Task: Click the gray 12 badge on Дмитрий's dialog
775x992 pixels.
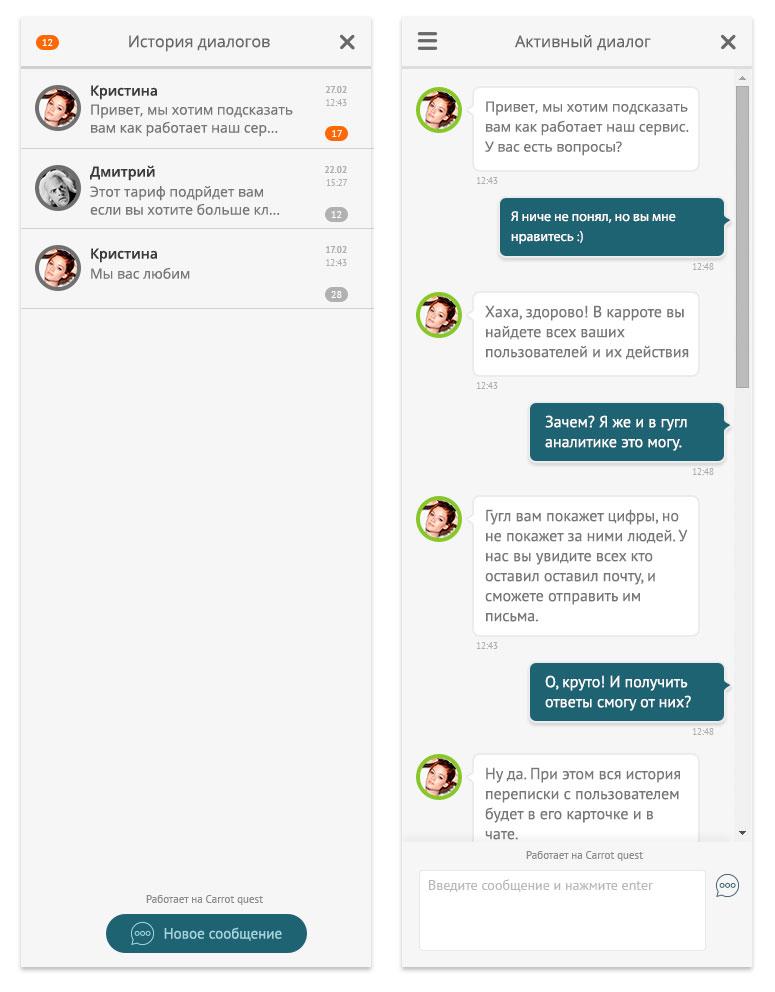Action: [x=336, y=214]
